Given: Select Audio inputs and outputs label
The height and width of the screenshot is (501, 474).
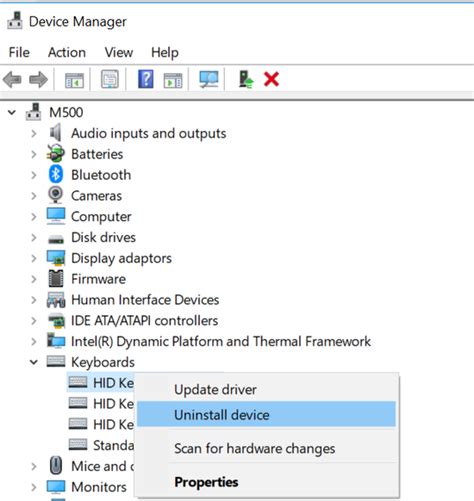Looking at the screenshot, I should pos(148,133).
